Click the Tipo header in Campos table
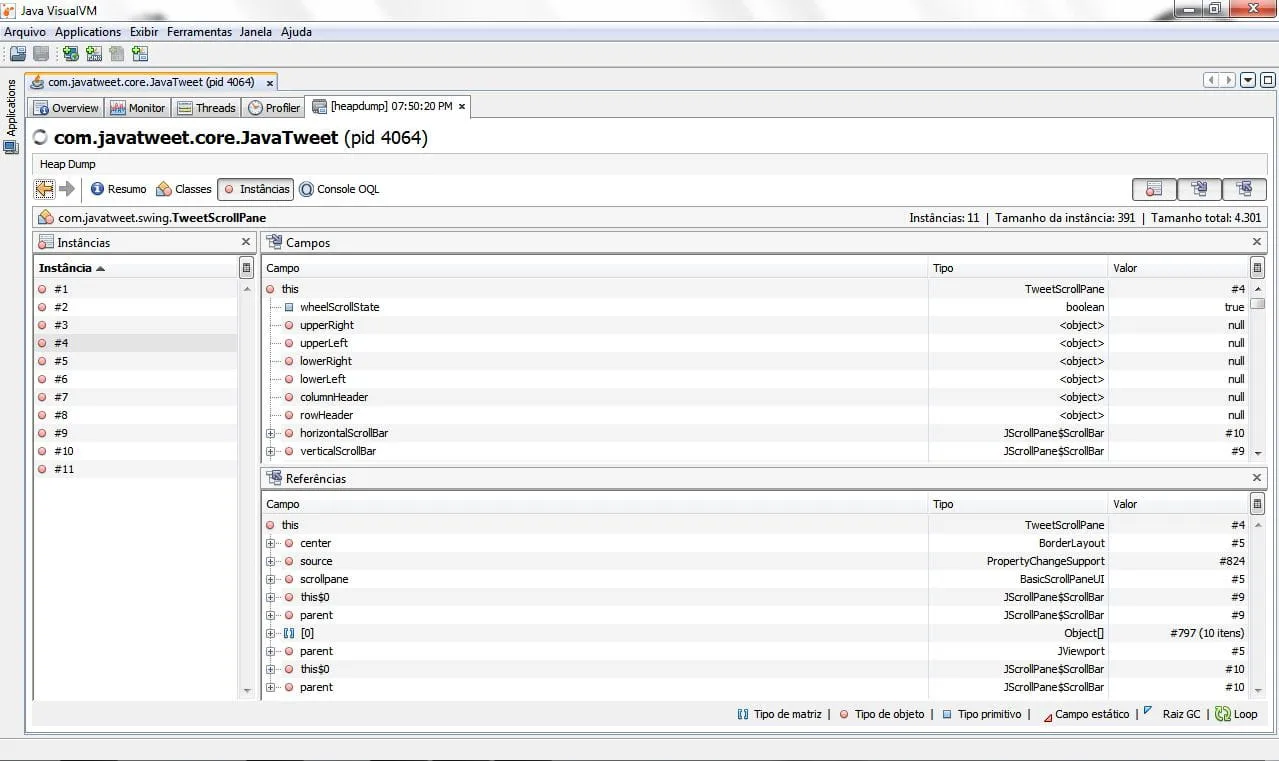This screenshot has height=761, width=1279. [x=1018, y=268]
